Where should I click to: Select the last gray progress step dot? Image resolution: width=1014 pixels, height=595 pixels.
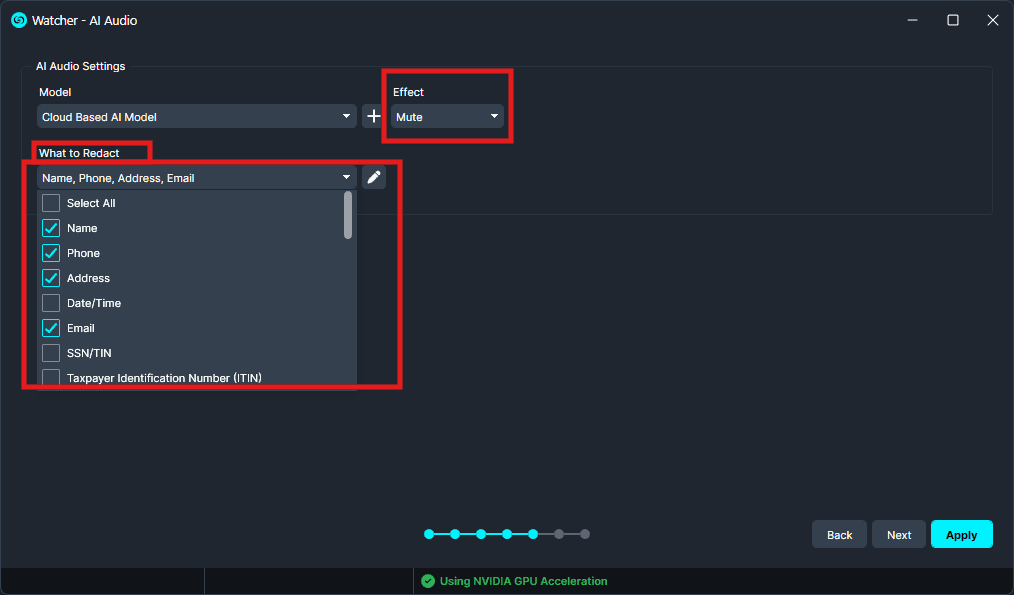coord(585,534)
